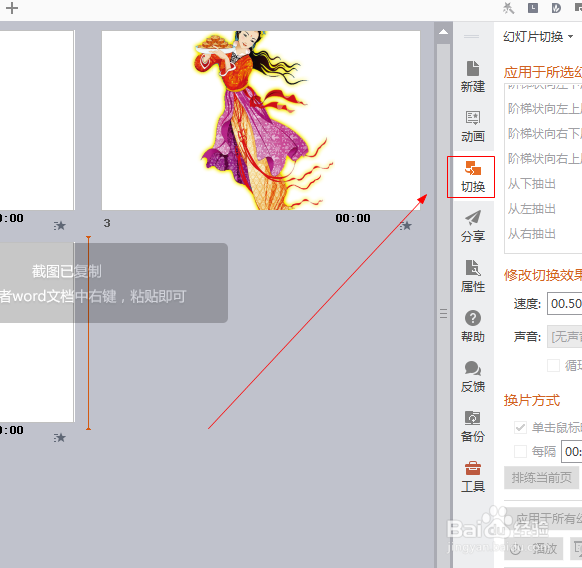582x568 pixels.
Task: Open the 动画 animation panel
Action: 473,127
